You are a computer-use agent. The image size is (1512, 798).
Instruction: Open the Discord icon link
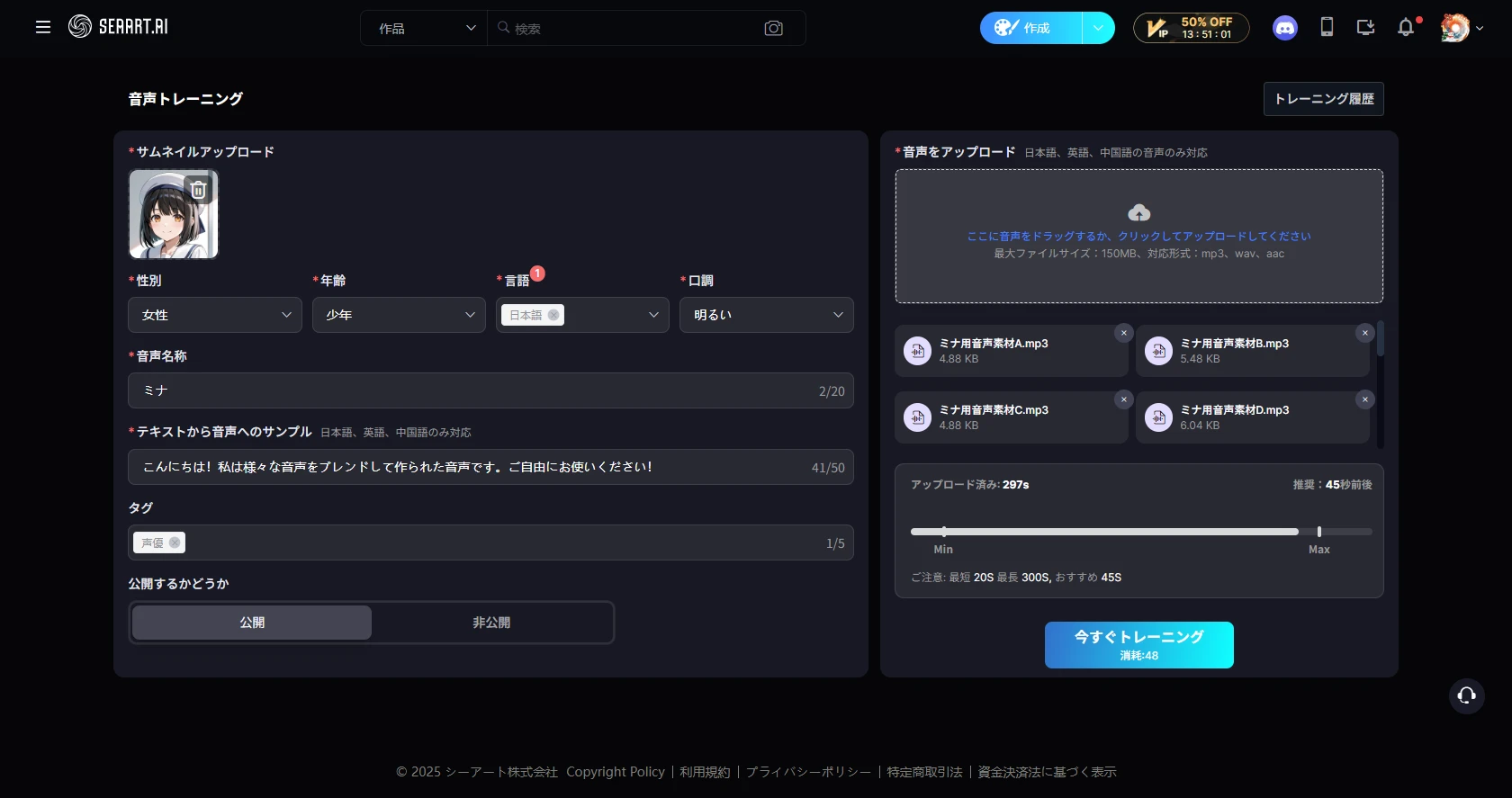1284,28
